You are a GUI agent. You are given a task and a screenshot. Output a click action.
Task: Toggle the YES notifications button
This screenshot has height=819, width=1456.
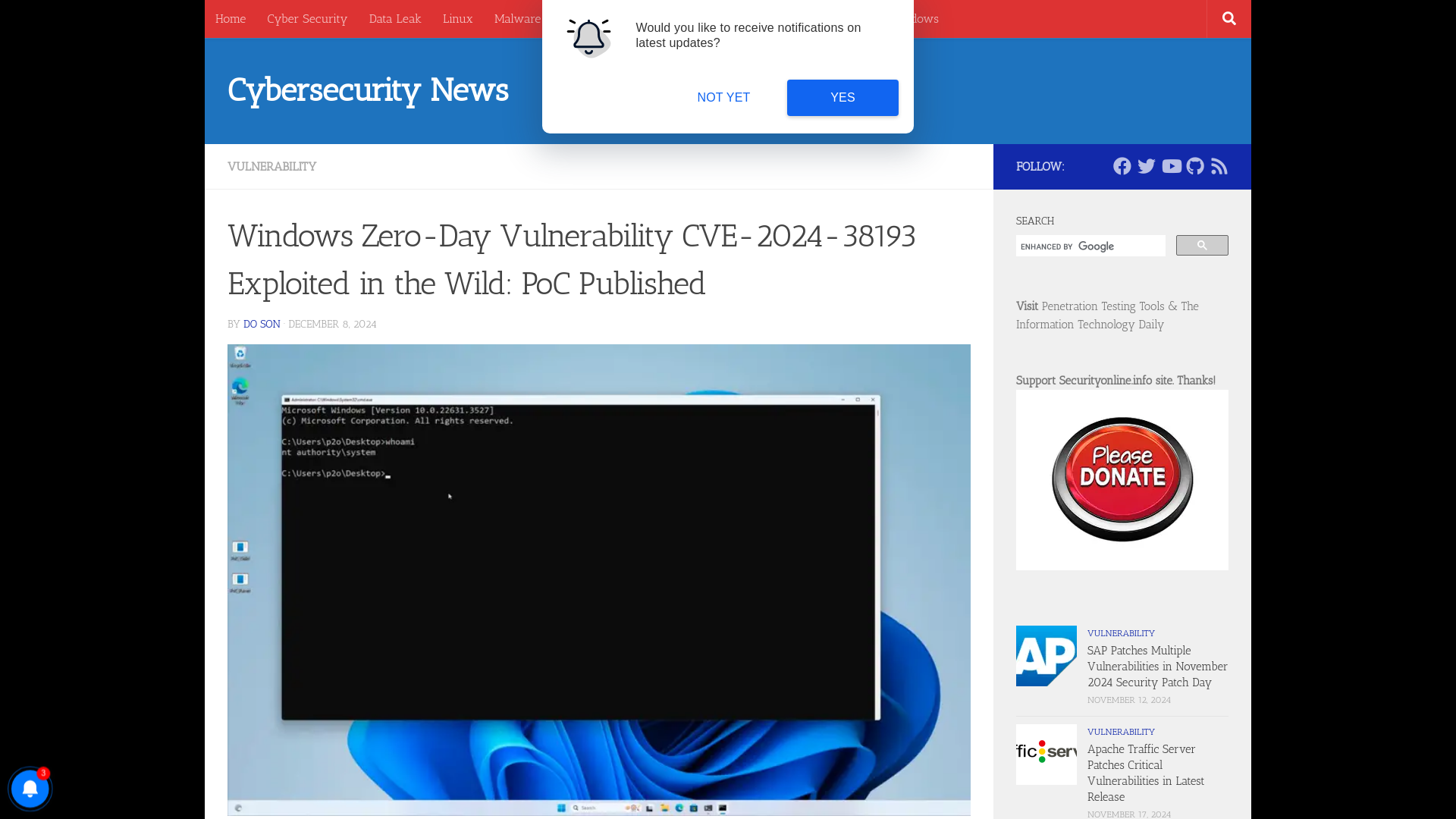(843, 97)
